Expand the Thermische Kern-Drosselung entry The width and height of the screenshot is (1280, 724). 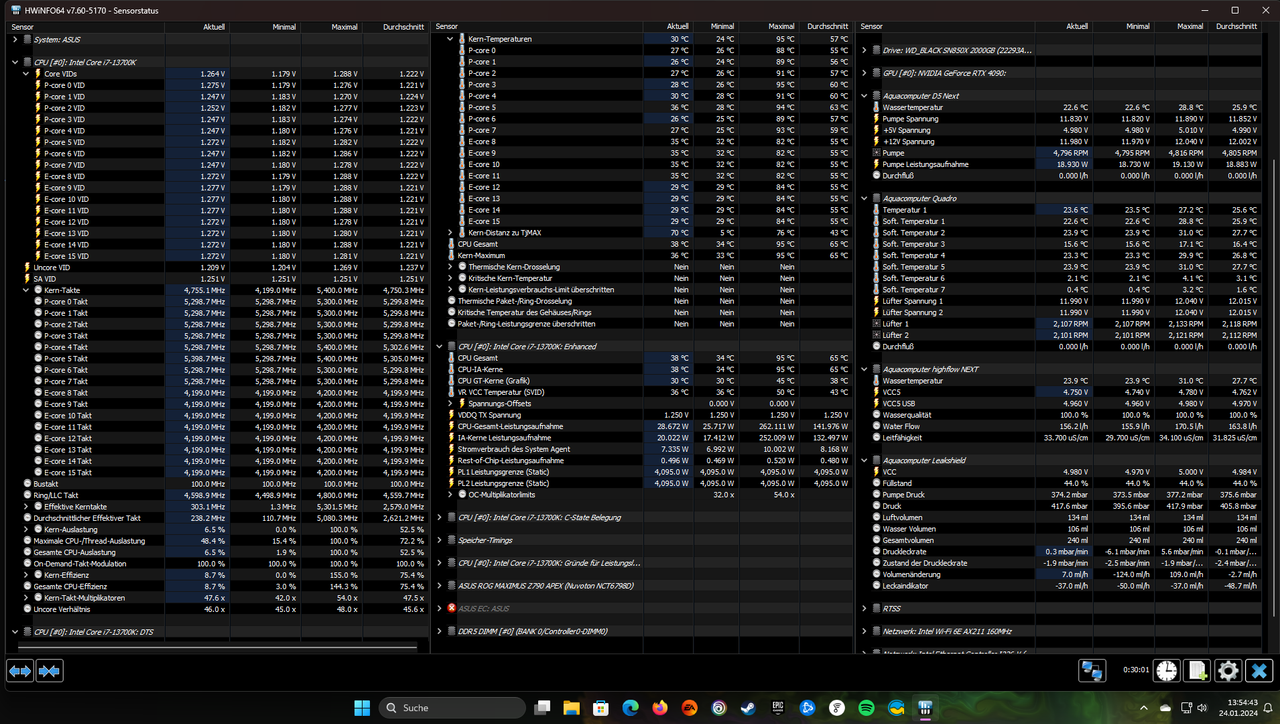point(450,267)
